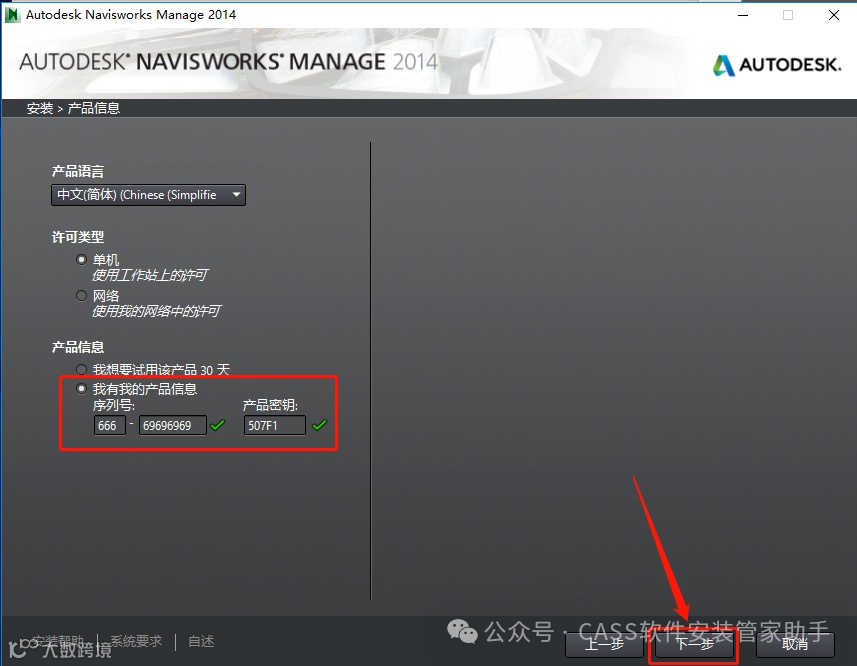Choose the 30-day trial option
This screenshot has width=857, height=666.
coord(81,370)
